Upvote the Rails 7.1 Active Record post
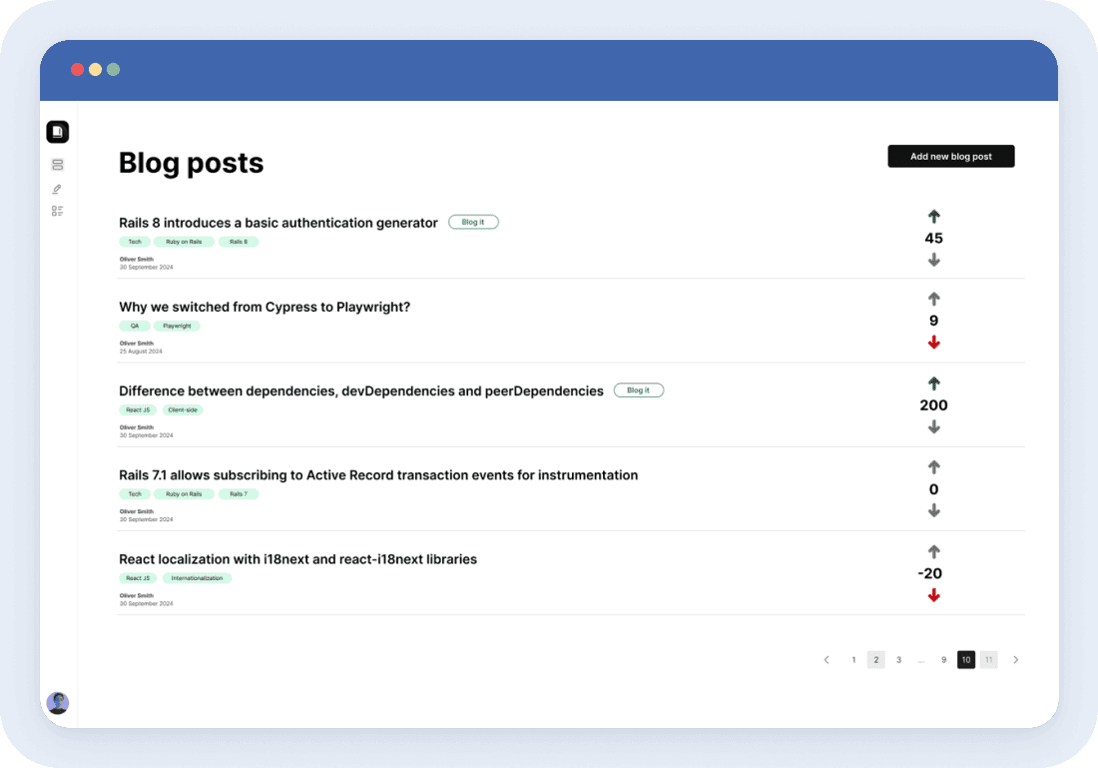1098x768 pixels. 934,467
